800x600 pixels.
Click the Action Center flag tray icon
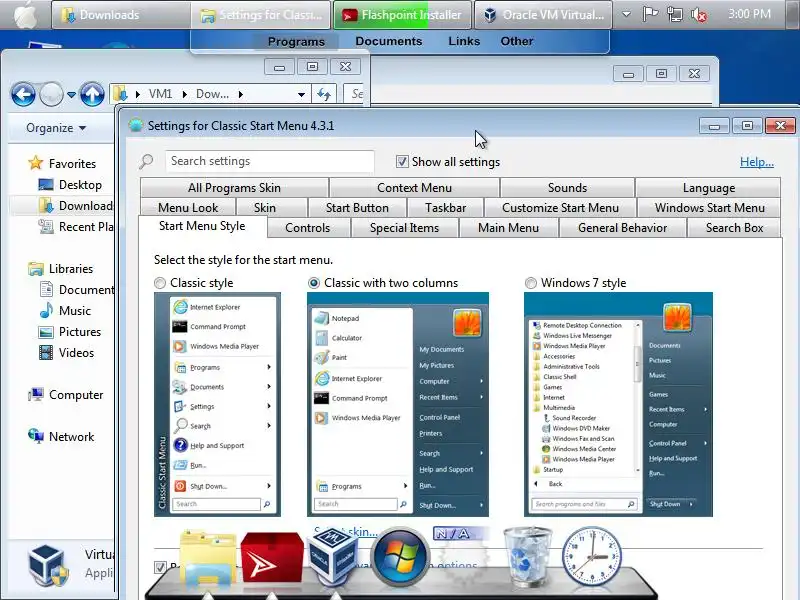click(649, 14)
